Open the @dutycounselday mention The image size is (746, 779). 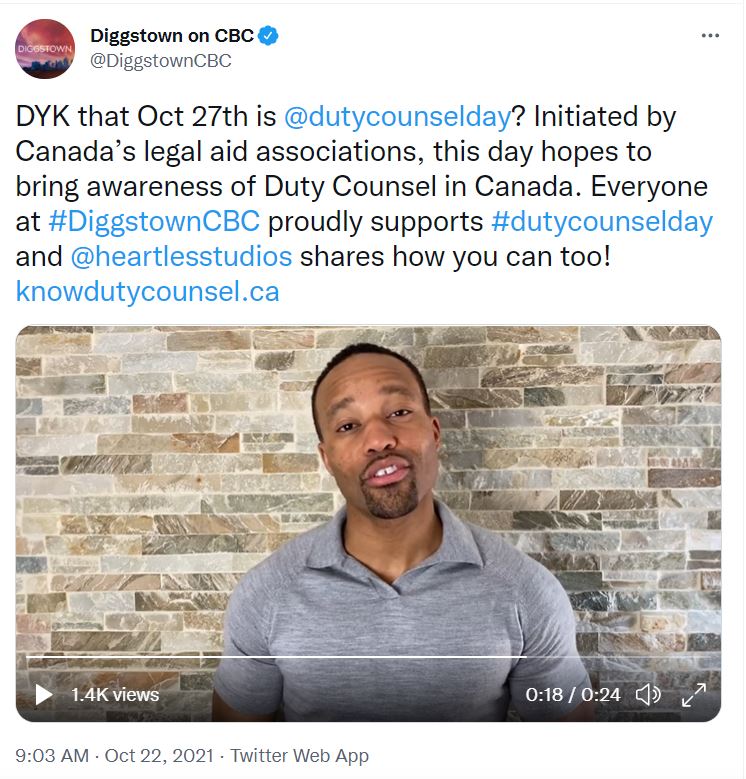point(397,117)
